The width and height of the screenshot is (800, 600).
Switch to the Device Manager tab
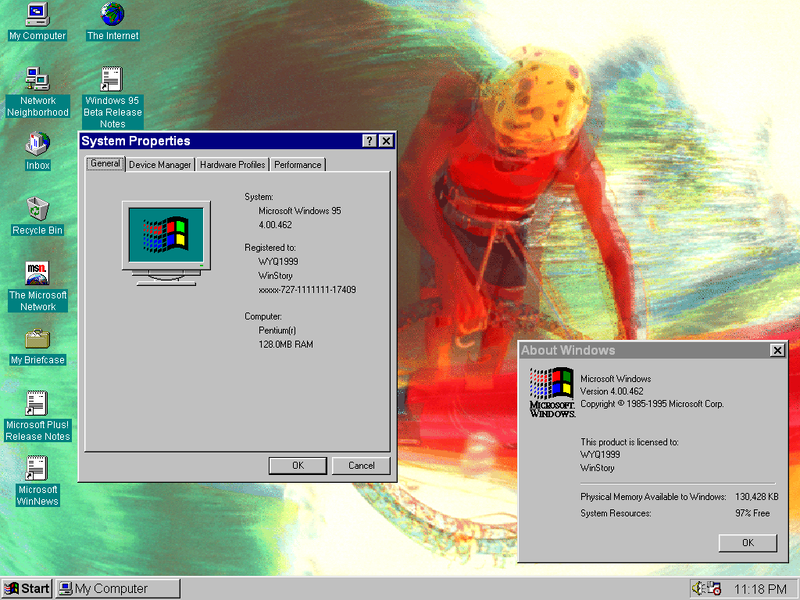[x=159, y=164]
